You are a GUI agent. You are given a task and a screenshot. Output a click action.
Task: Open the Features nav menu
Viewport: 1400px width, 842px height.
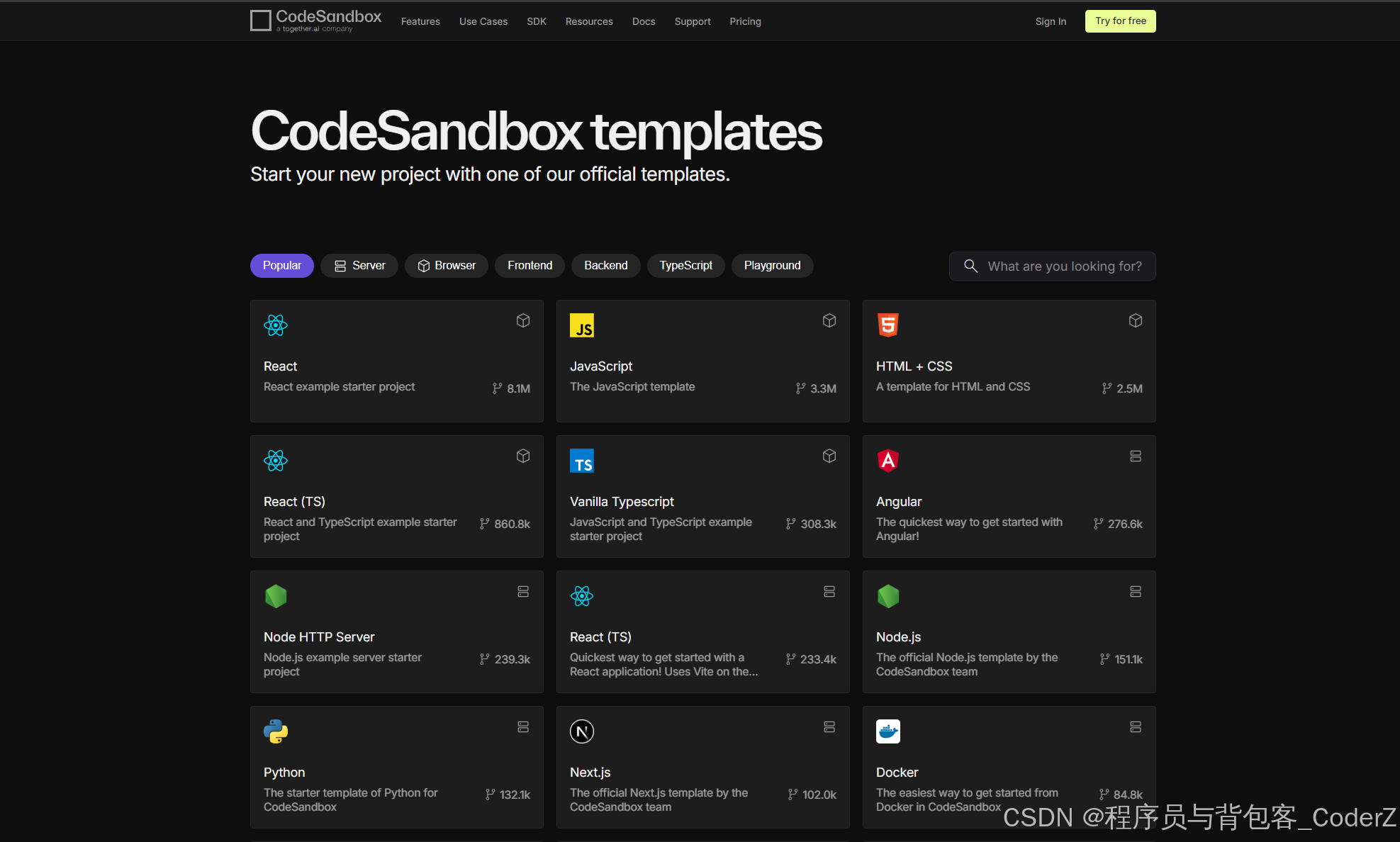coord(420,21)
